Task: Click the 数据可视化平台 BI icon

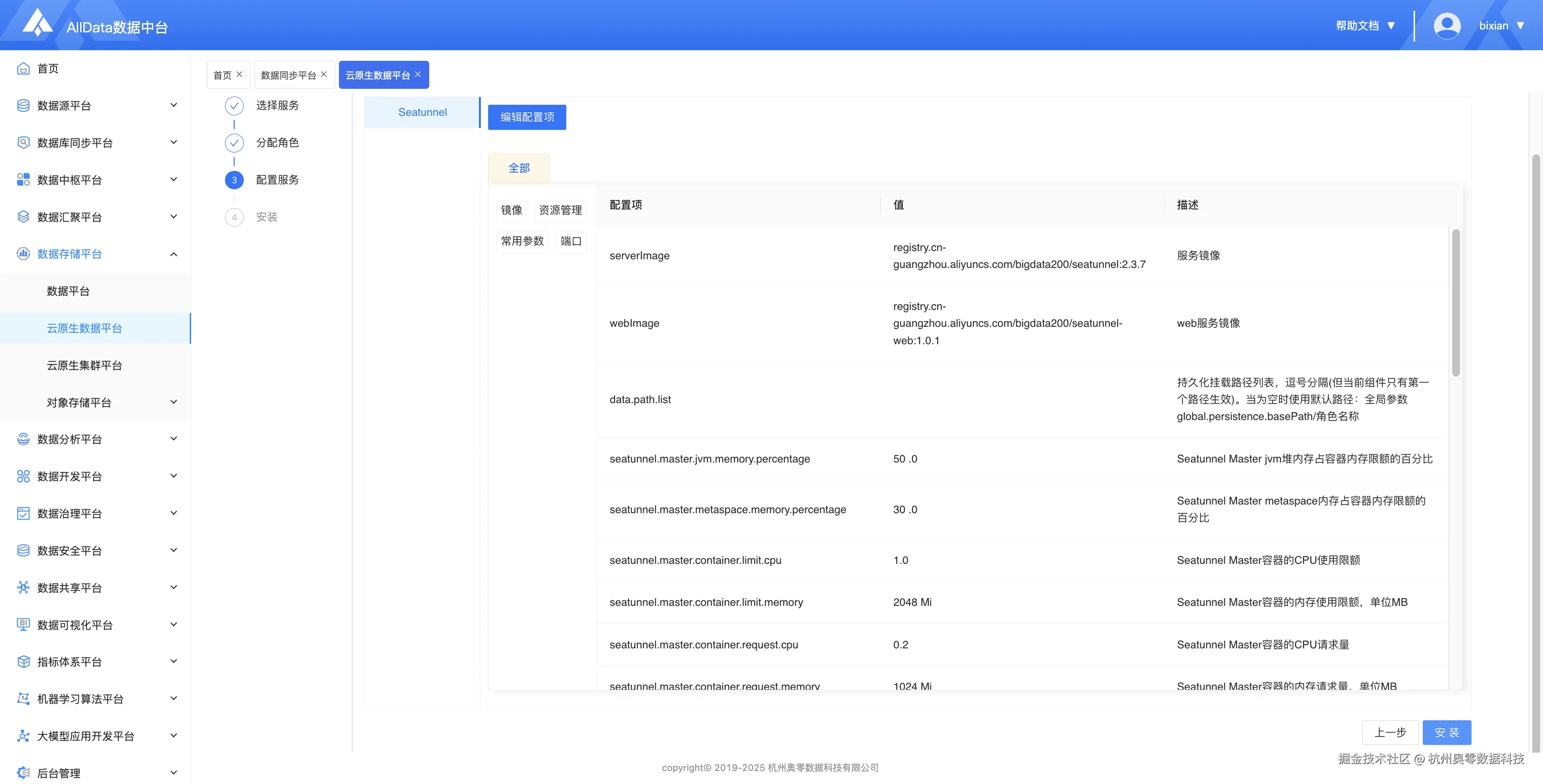Action: pyautogui.click(x=23, y=625)
